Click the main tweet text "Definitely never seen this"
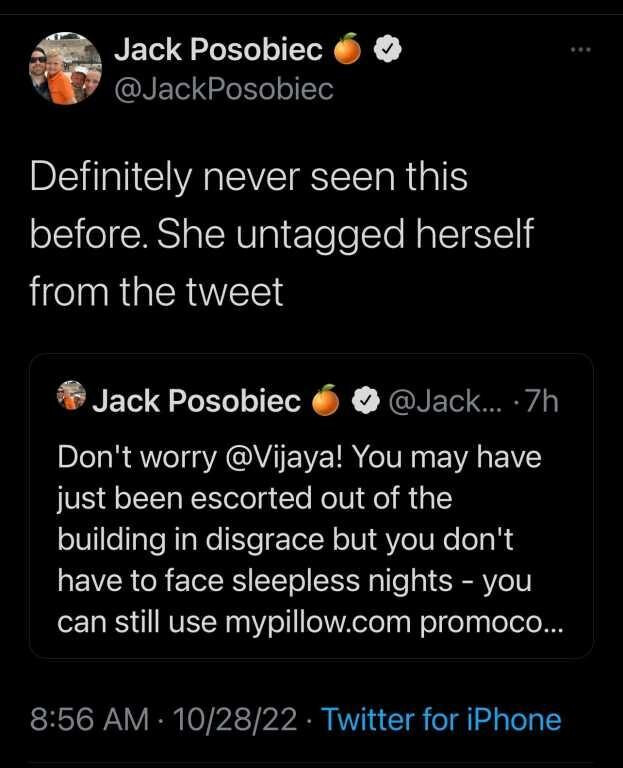The height and width of the screenshot is (768, 623). pos(249,177)
